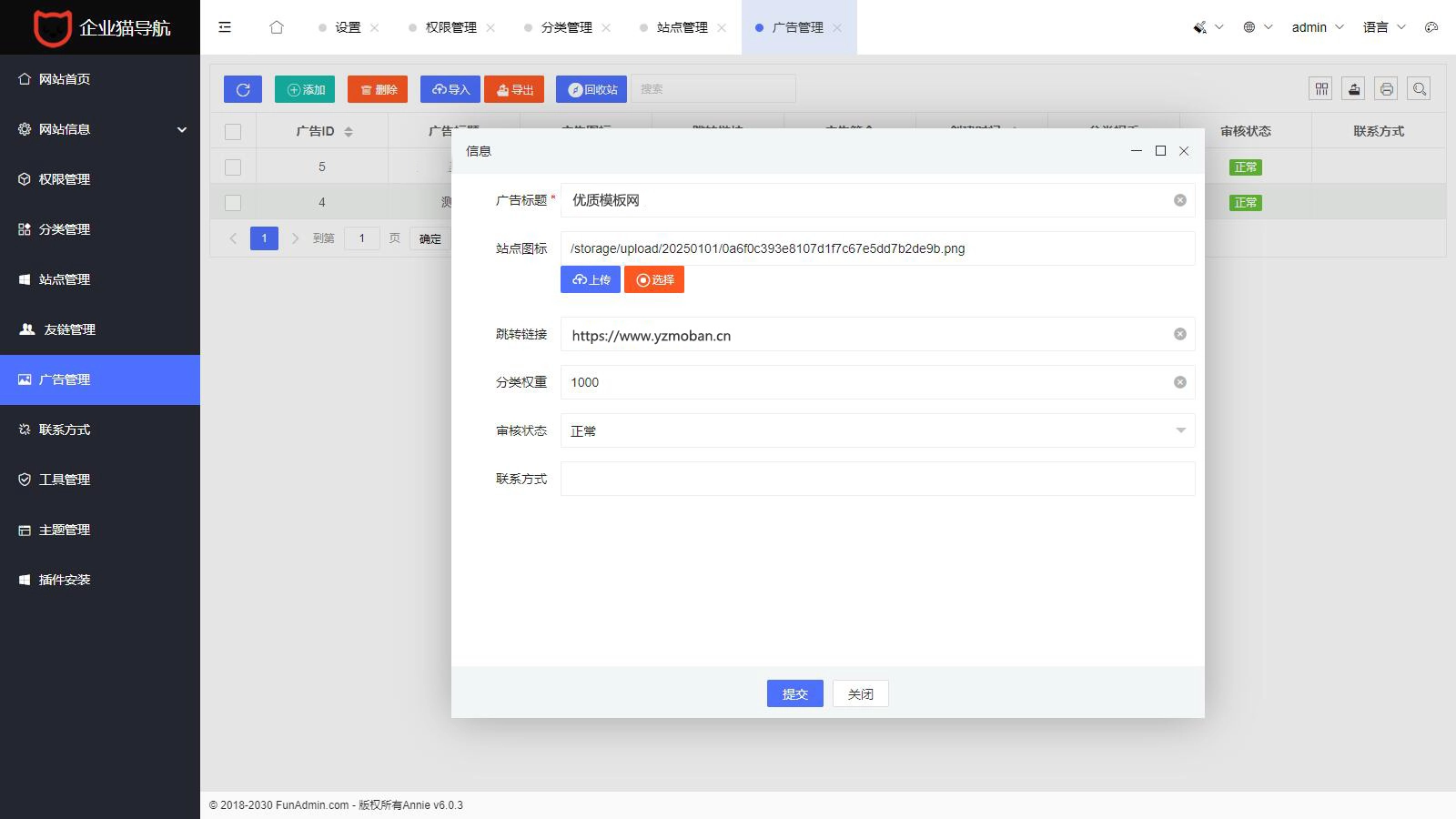Viewport: 1456px width, 819px height.
Task: Check the checkbox for ad ID 4
Action: [x=233, y=202]
